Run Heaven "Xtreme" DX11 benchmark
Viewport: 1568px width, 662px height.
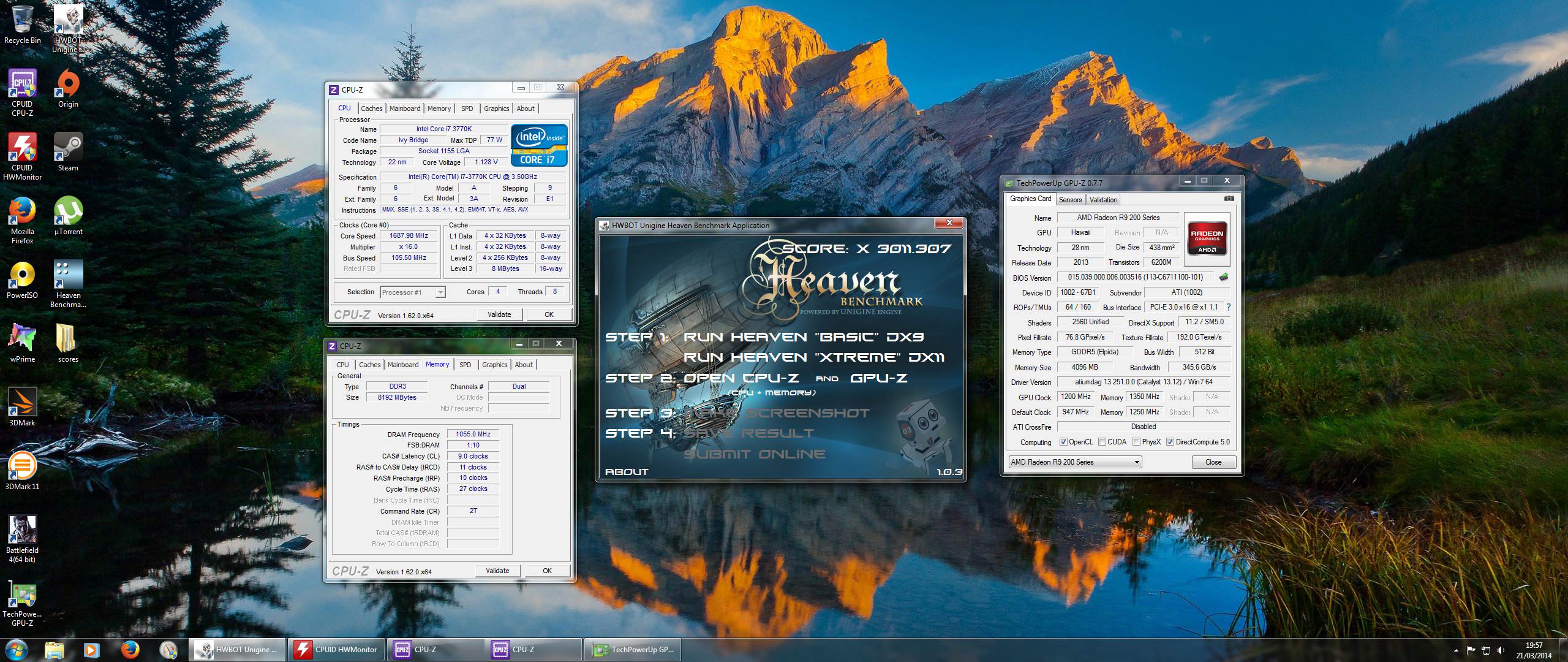pyautogui.click(x=814, y=357)
